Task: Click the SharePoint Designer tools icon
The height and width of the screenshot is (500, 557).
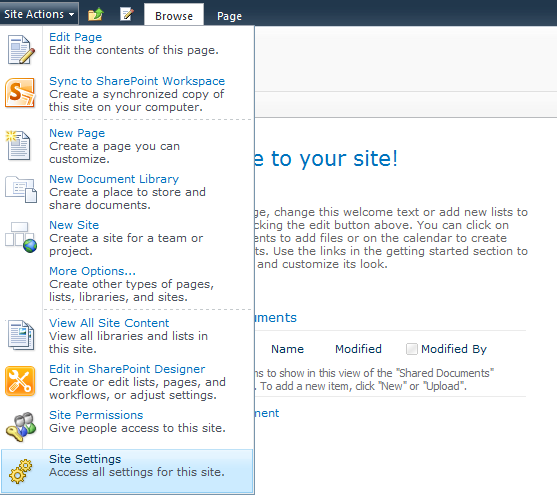Action: click(20, 381)
